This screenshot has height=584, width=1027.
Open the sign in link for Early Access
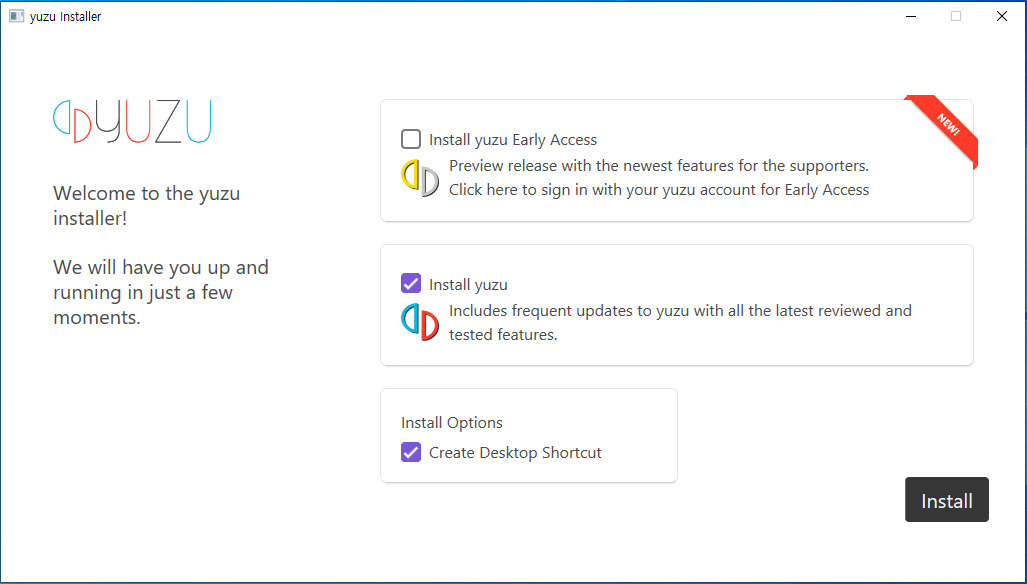click(659, 190)
